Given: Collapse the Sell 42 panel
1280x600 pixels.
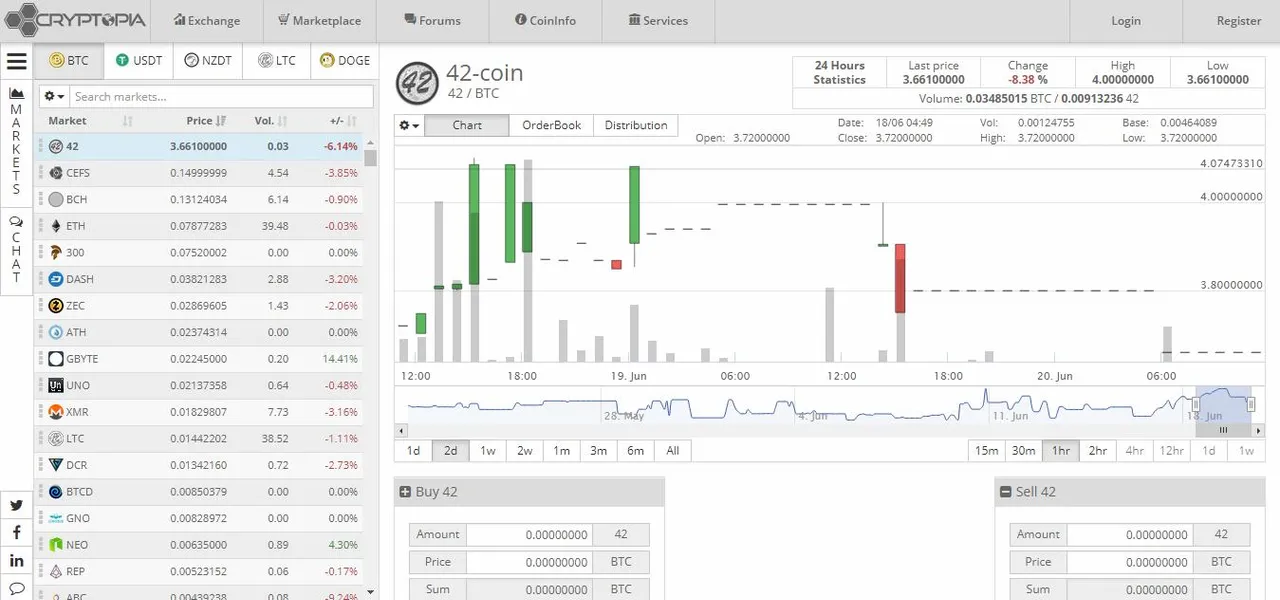Looking at the screenshot, I should pos(1005,492).
